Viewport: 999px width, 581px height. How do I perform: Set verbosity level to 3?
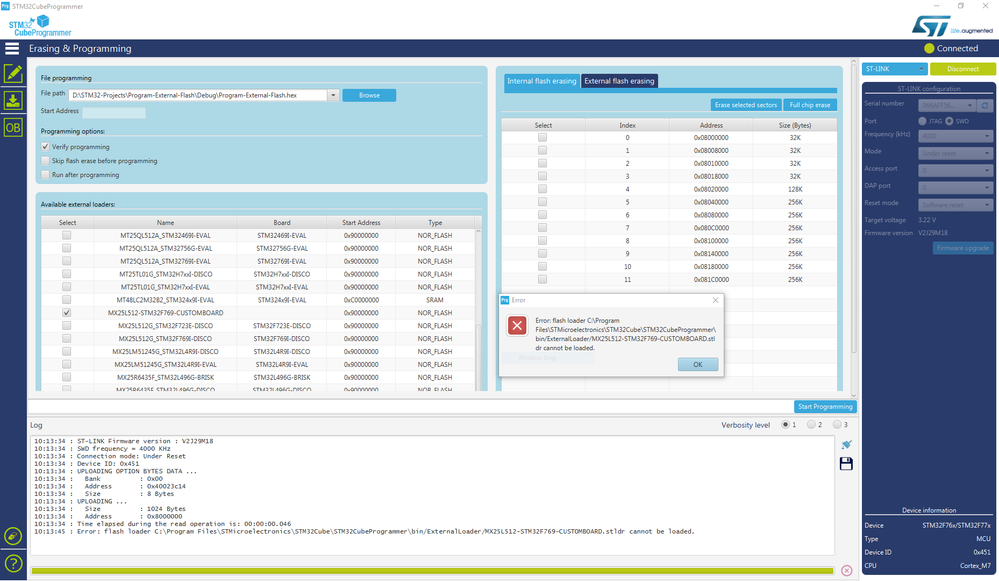coord(837,424)
